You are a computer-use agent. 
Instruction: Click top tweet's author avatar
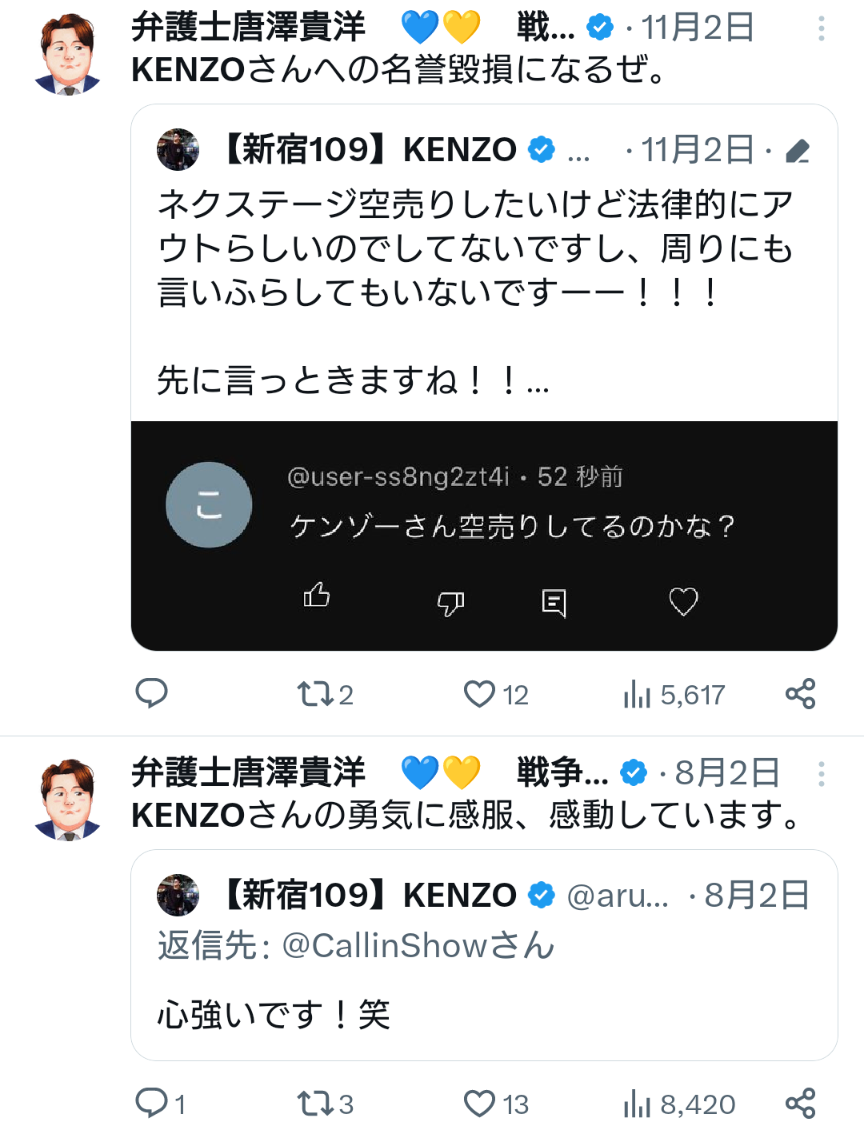point(69,55)
